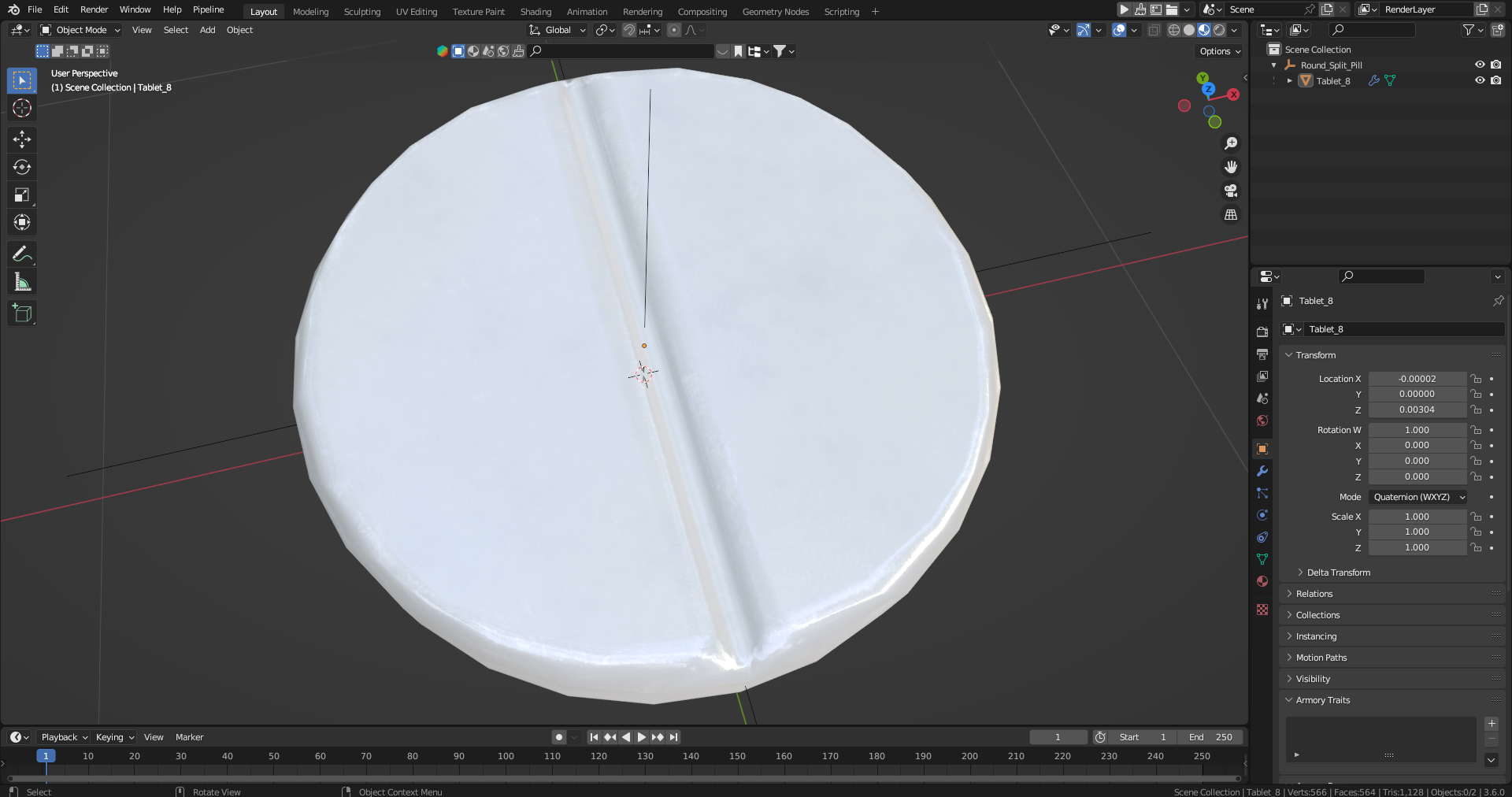Play the animation in timeline
The image size is (1512, 797).
pos(641,737)
